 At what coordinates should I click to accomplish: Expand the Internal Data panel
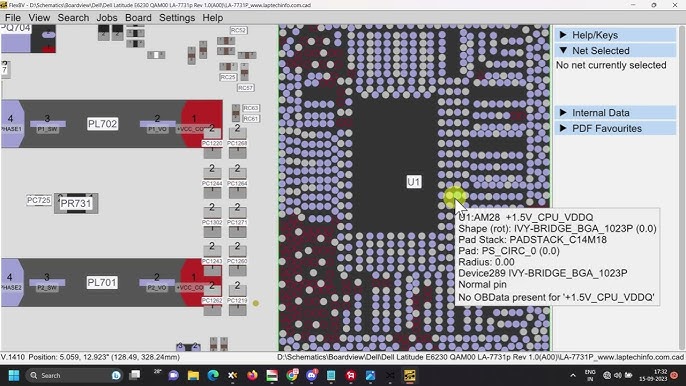tap(615, 113)
